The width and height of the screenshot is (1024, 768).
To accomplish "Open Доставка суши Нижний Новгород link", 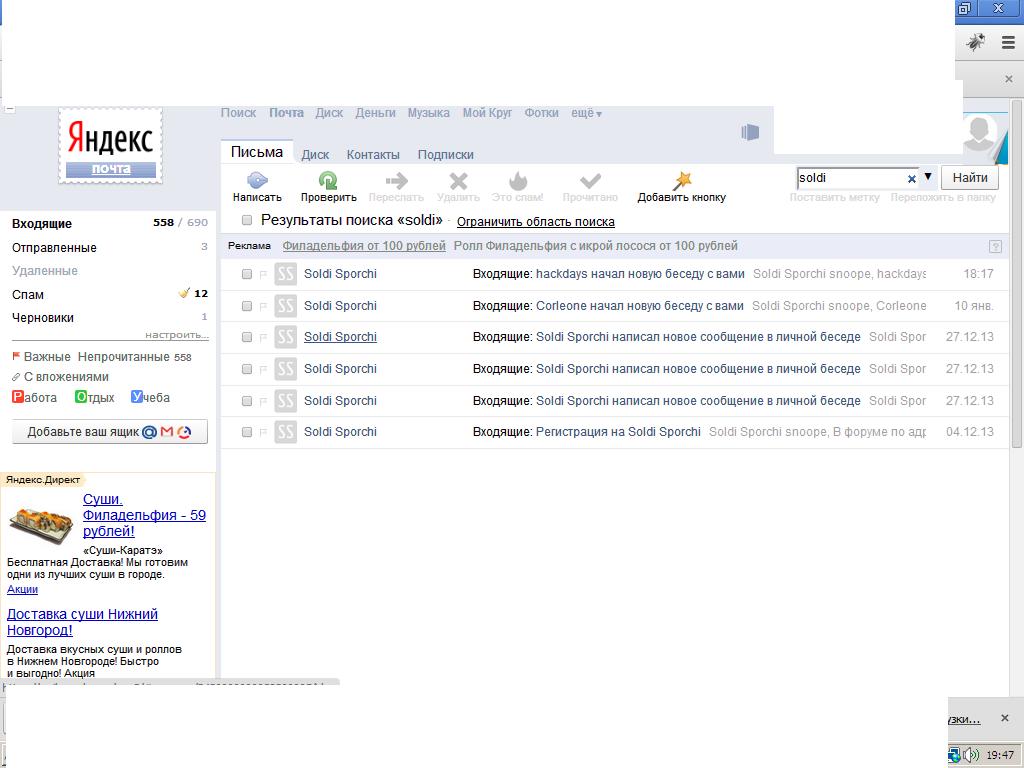I will [82, 622].
